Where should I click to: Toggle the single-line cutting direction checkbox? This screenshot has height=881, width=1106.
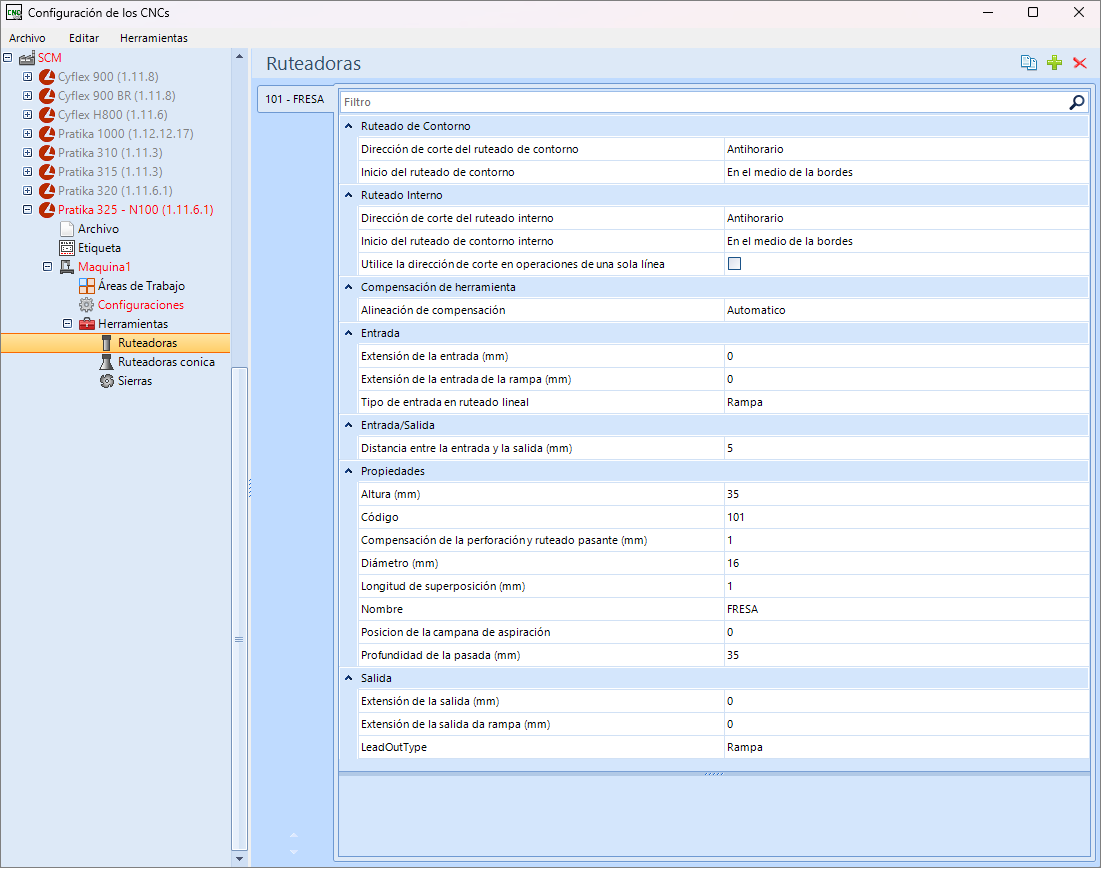734,265
